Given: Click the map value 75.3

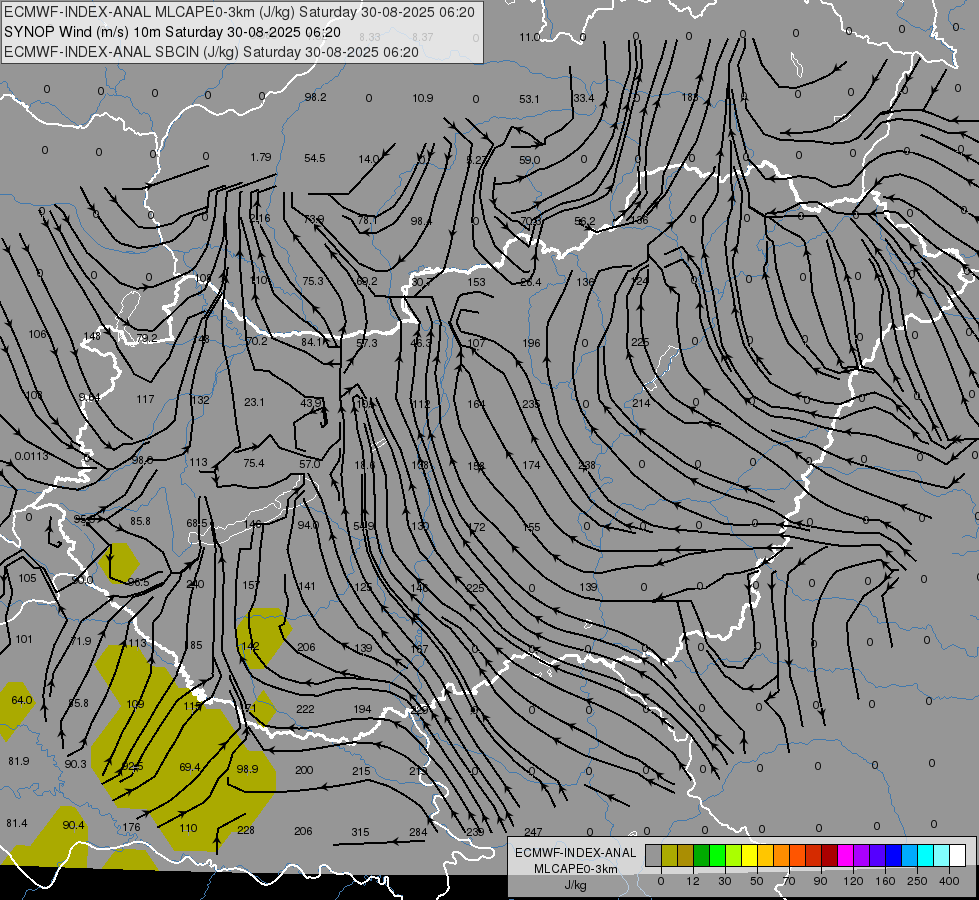Looking at the screenshot, I should (313, 281).
